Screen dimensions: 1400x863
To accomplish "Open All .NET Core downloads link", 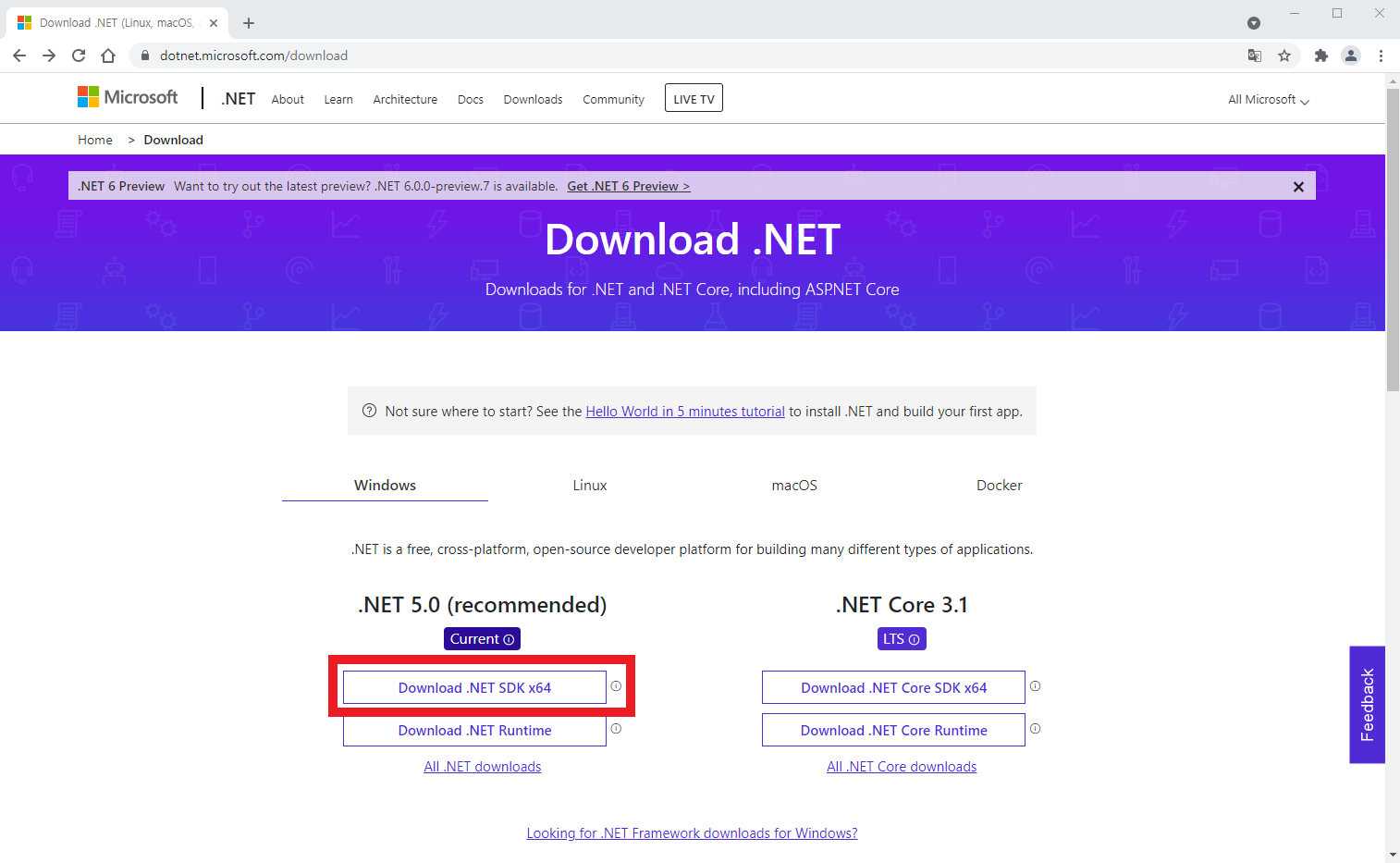I will 902,767.
